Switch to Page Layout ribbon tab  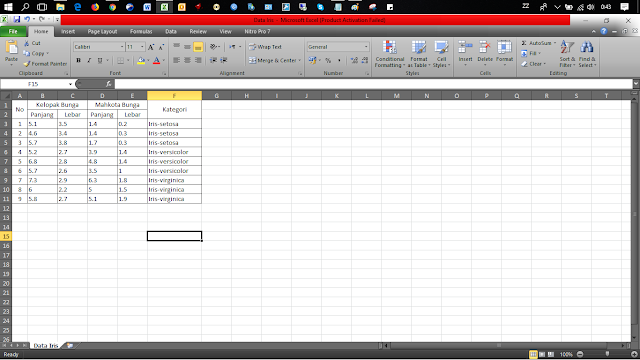click(102, 31)
